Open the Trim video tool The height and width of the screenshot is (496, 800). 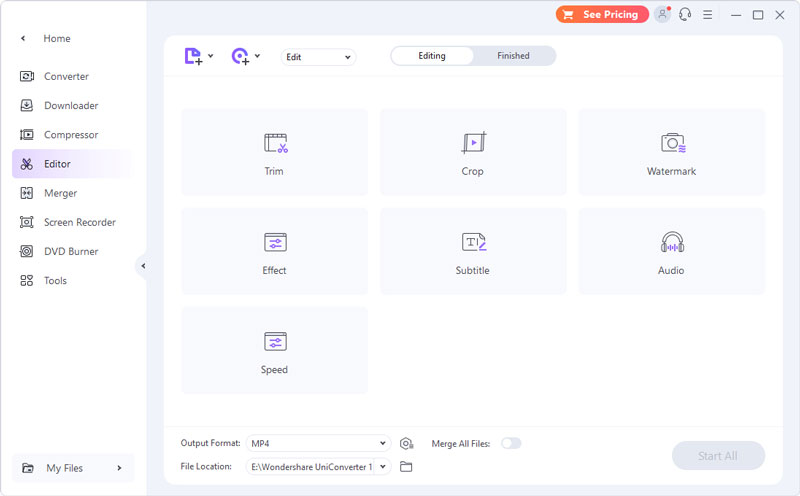(x=274, y=152)
